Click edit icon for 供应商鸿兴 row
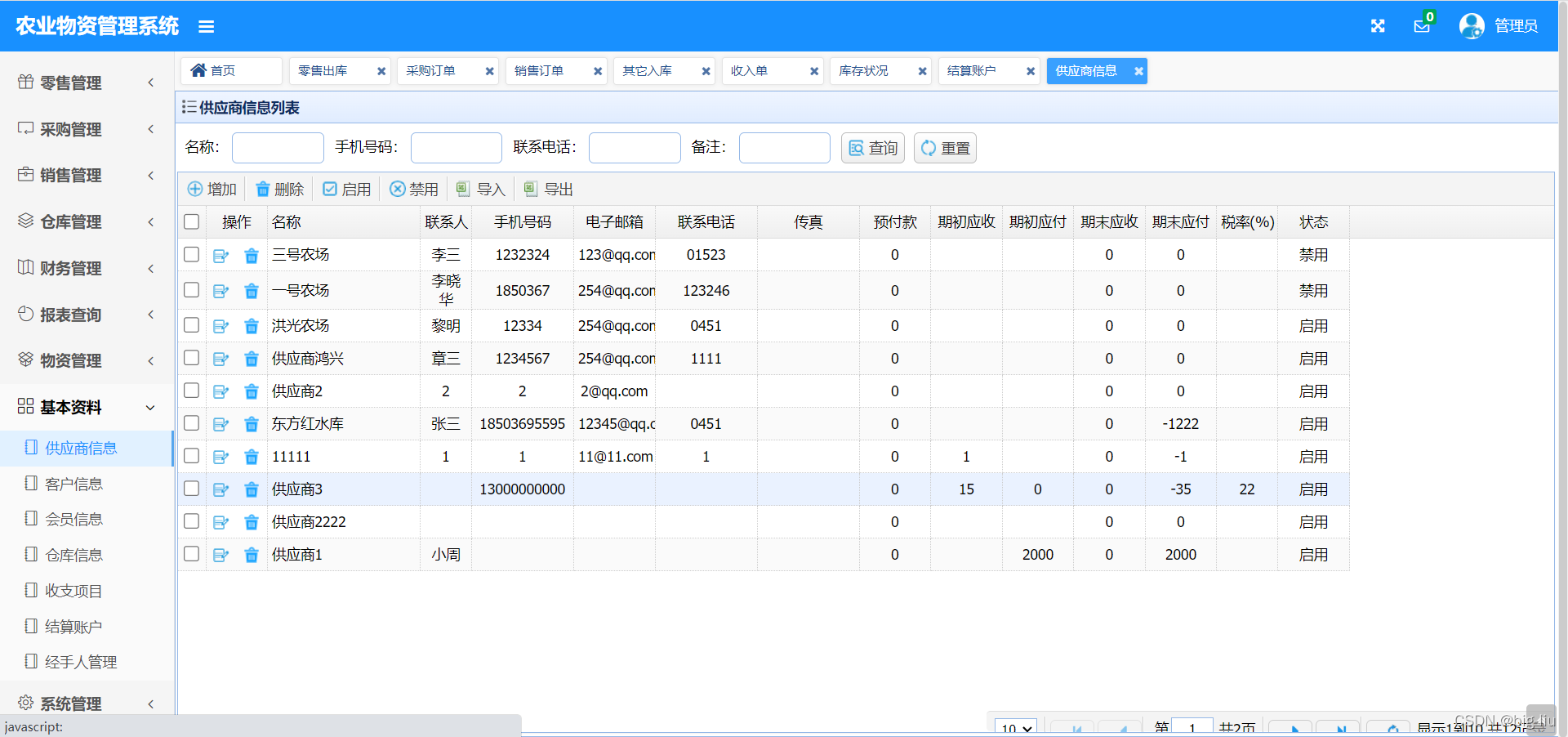 (220, 359)
